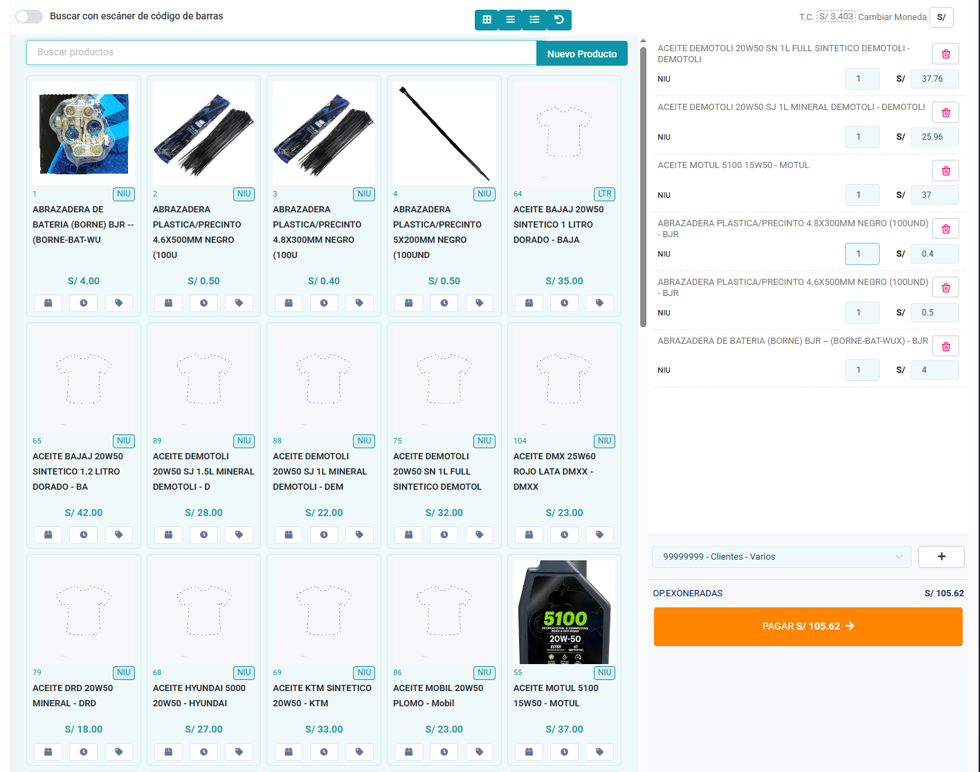The height and width of the screenshot is (772, 980).
Task: Remove ACEITE MOTUL 5100 from cart
Action: [946, 171]
